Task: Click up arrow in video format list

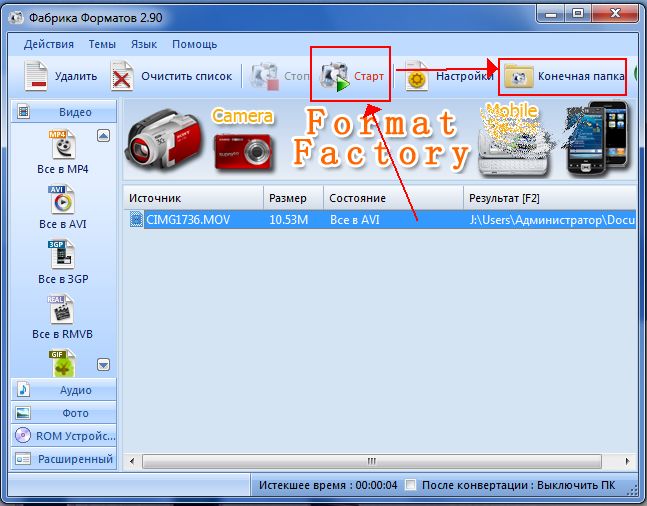Action: pyautogui.click(x=104, y=136)
